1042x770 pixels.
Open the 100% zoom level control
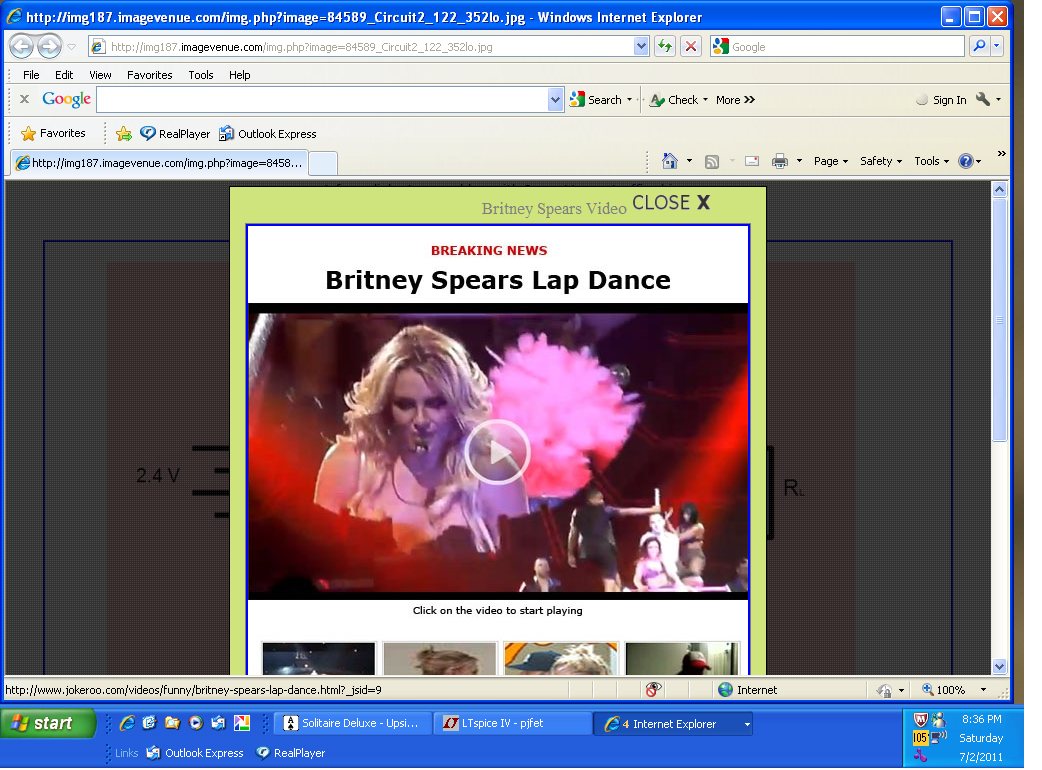point(954,690)
